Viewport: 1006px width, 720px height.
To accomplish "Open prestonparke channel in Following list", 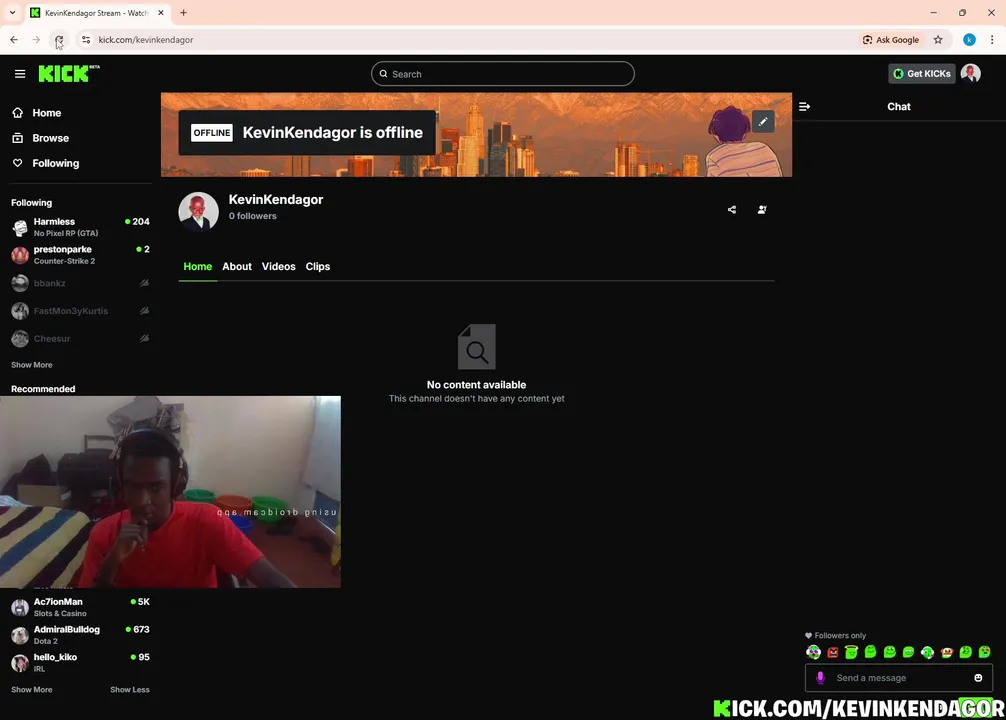I will coord(80,255).
